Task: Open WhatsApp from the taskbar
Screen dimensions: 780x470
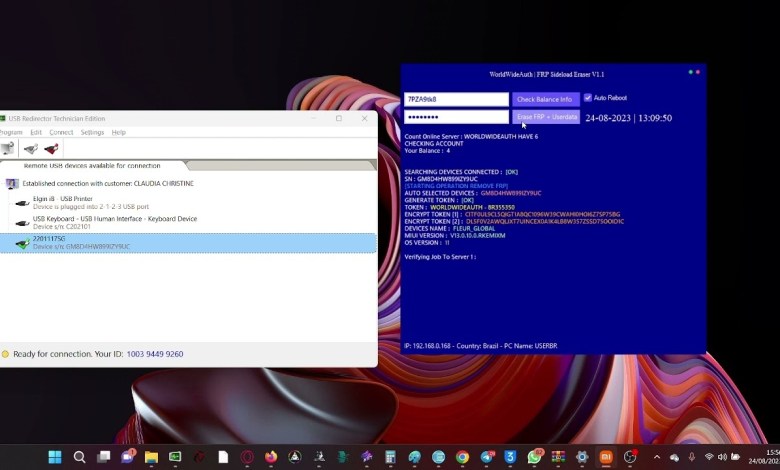Action: pos(534,457)
